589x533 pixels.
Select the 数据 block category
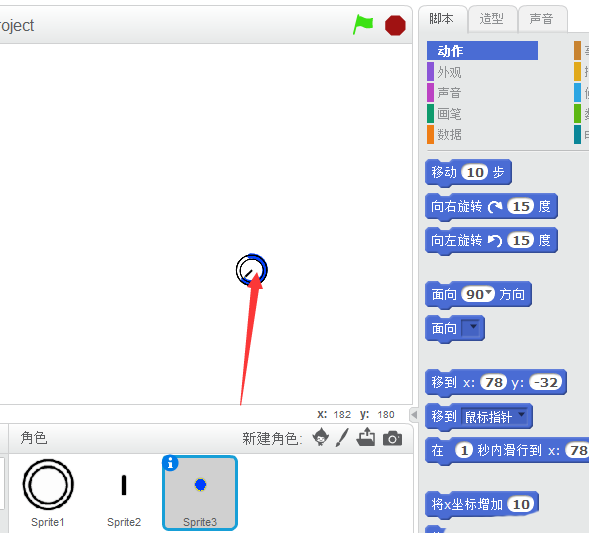pos(449,134)
